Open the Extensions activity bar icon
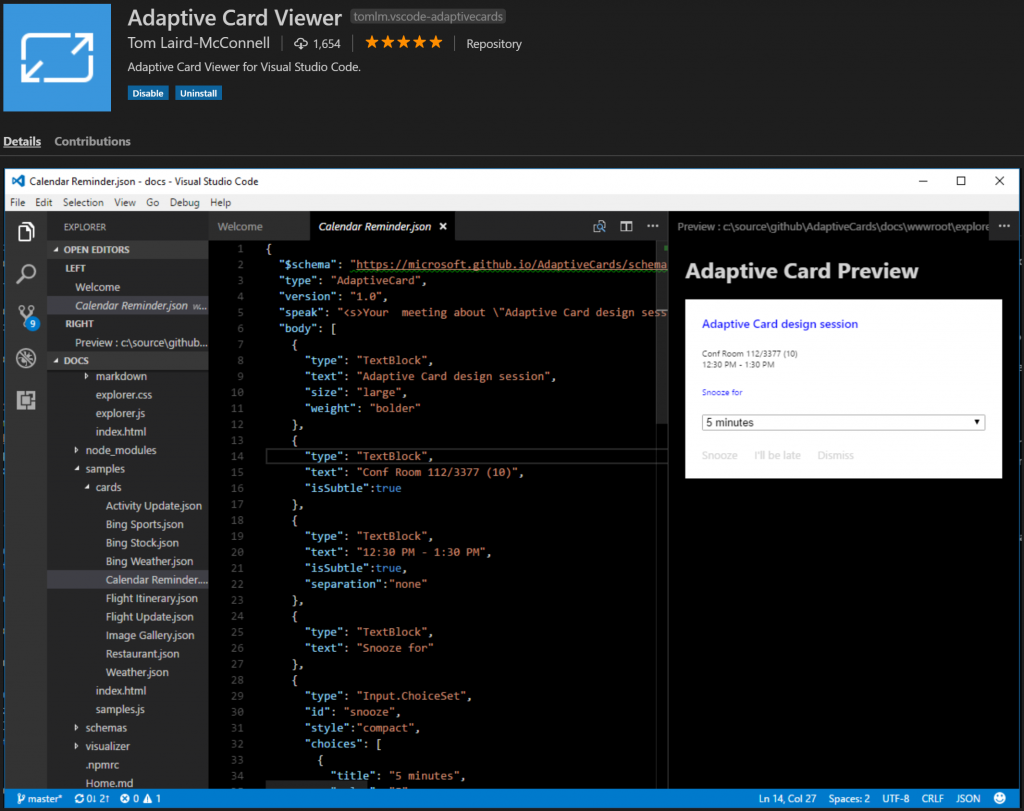Viewport: 1024px width, 811px height. pos(26,400)
